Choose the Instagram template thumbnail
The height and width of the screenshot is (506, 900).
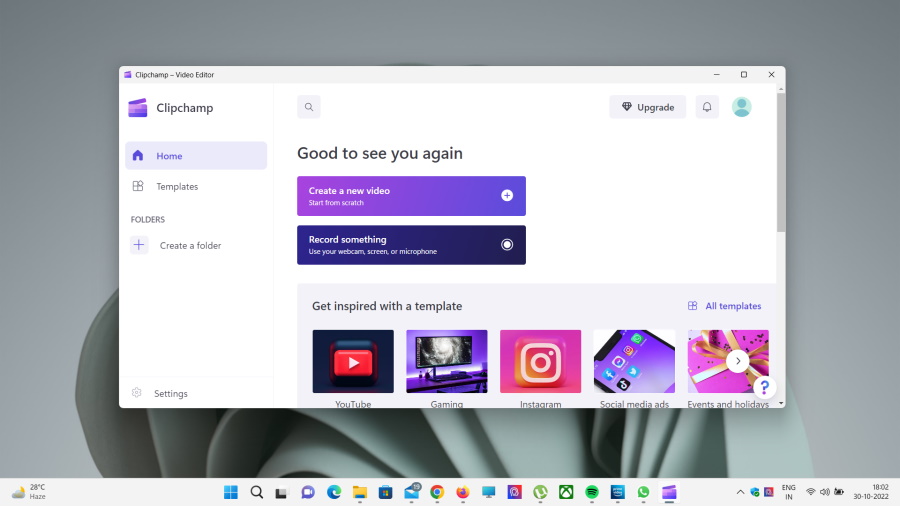tap(540, 361)
